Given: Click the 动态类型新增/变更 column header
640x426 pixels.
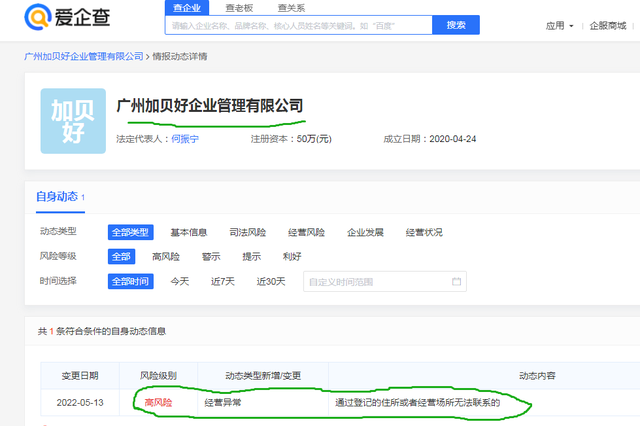Looking at the screenshot, I should pos(263,376).
